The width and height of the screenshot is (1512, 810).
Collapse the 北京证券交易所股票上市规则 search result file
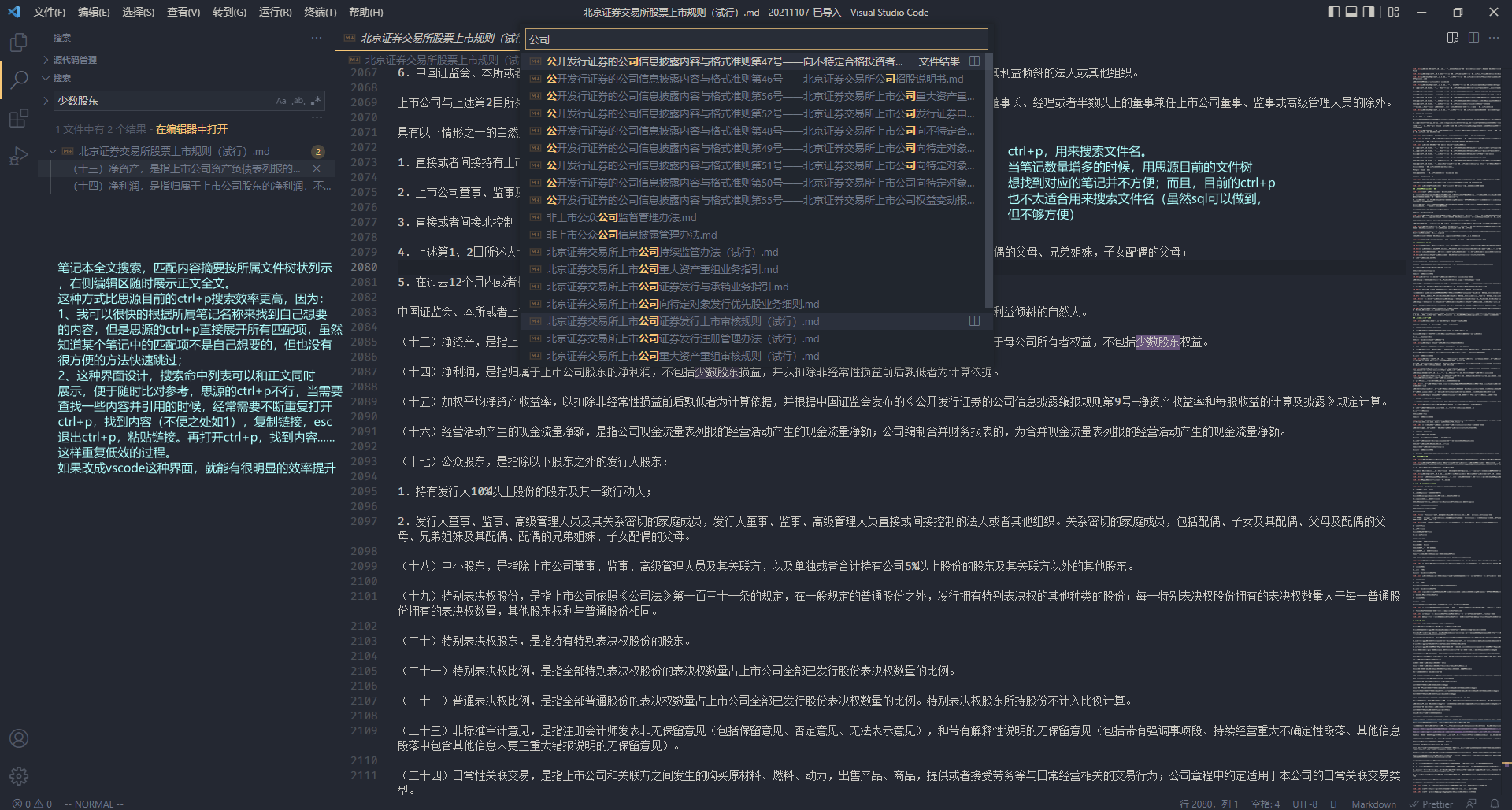[53, 151]
